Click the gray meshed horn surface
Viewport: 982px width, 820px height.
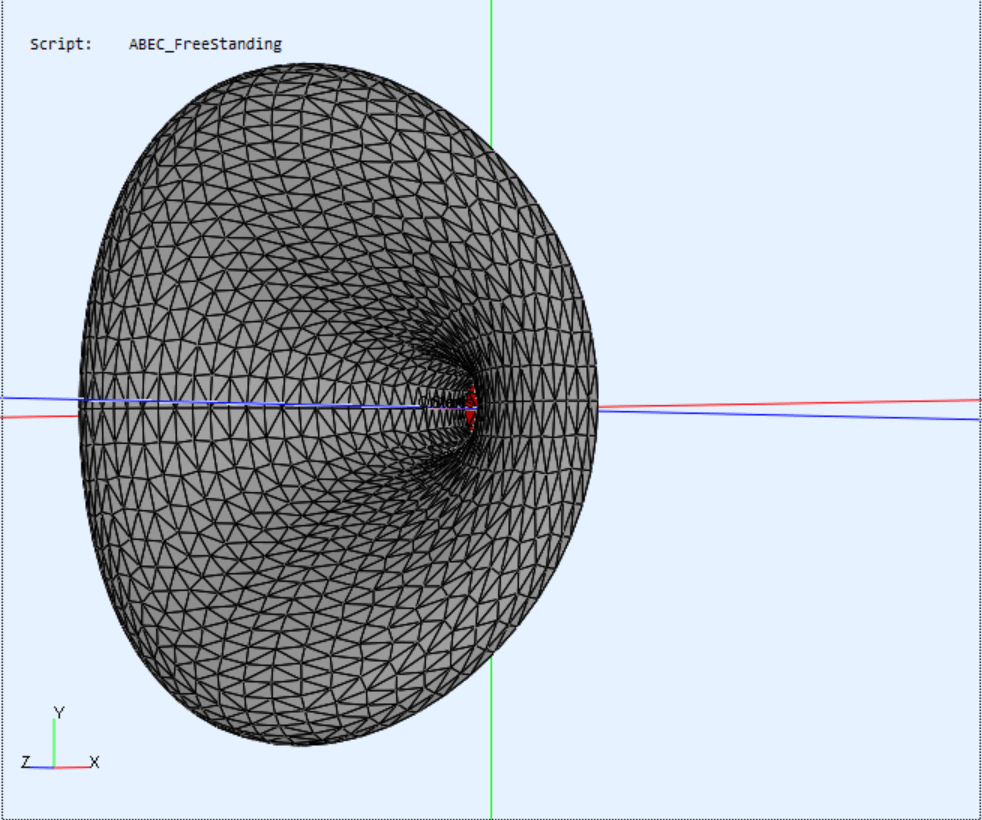click(x=338, y=404)
